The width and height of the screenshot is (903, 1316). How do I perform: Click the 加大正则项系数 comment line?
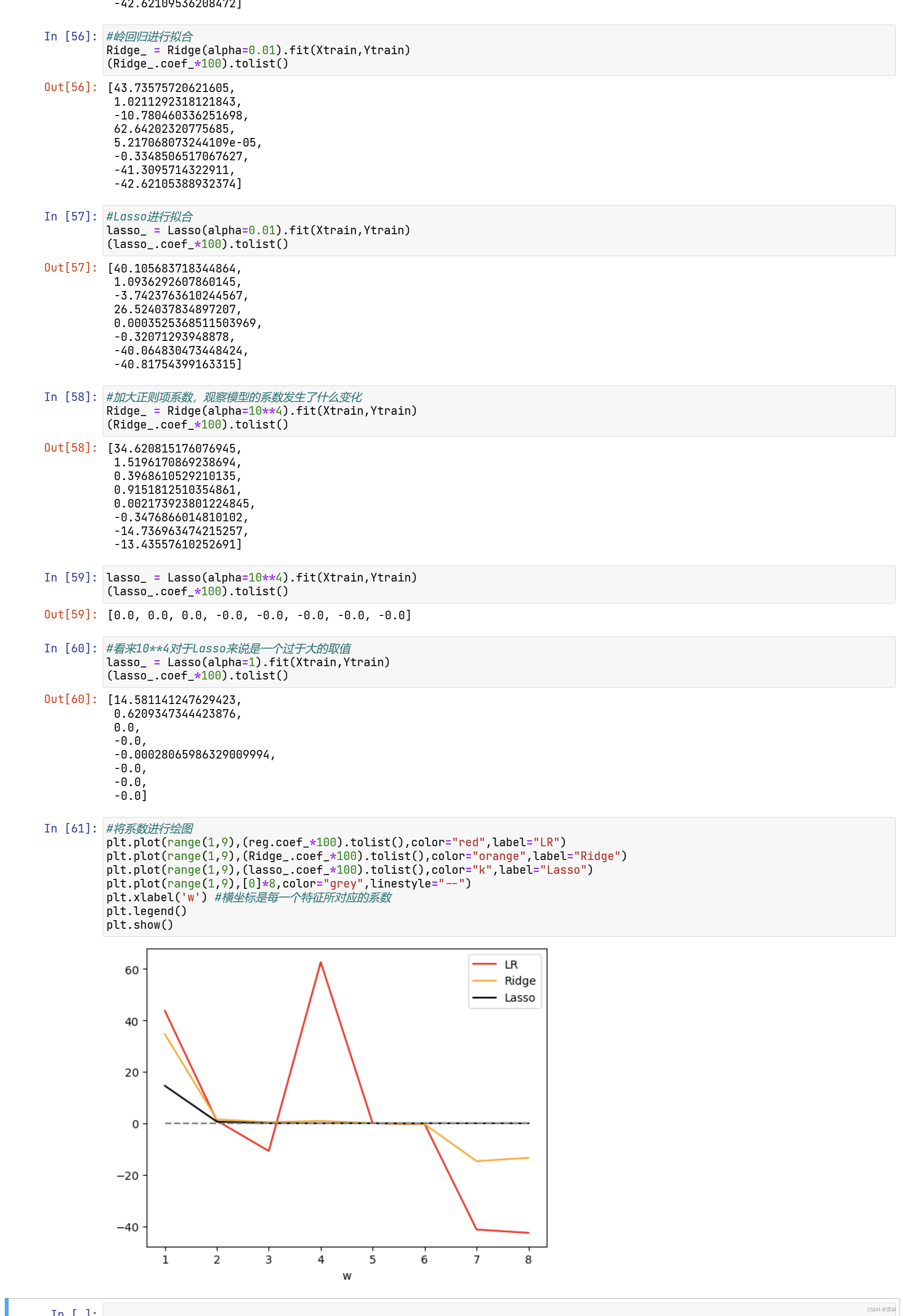[x=234, y=397]
